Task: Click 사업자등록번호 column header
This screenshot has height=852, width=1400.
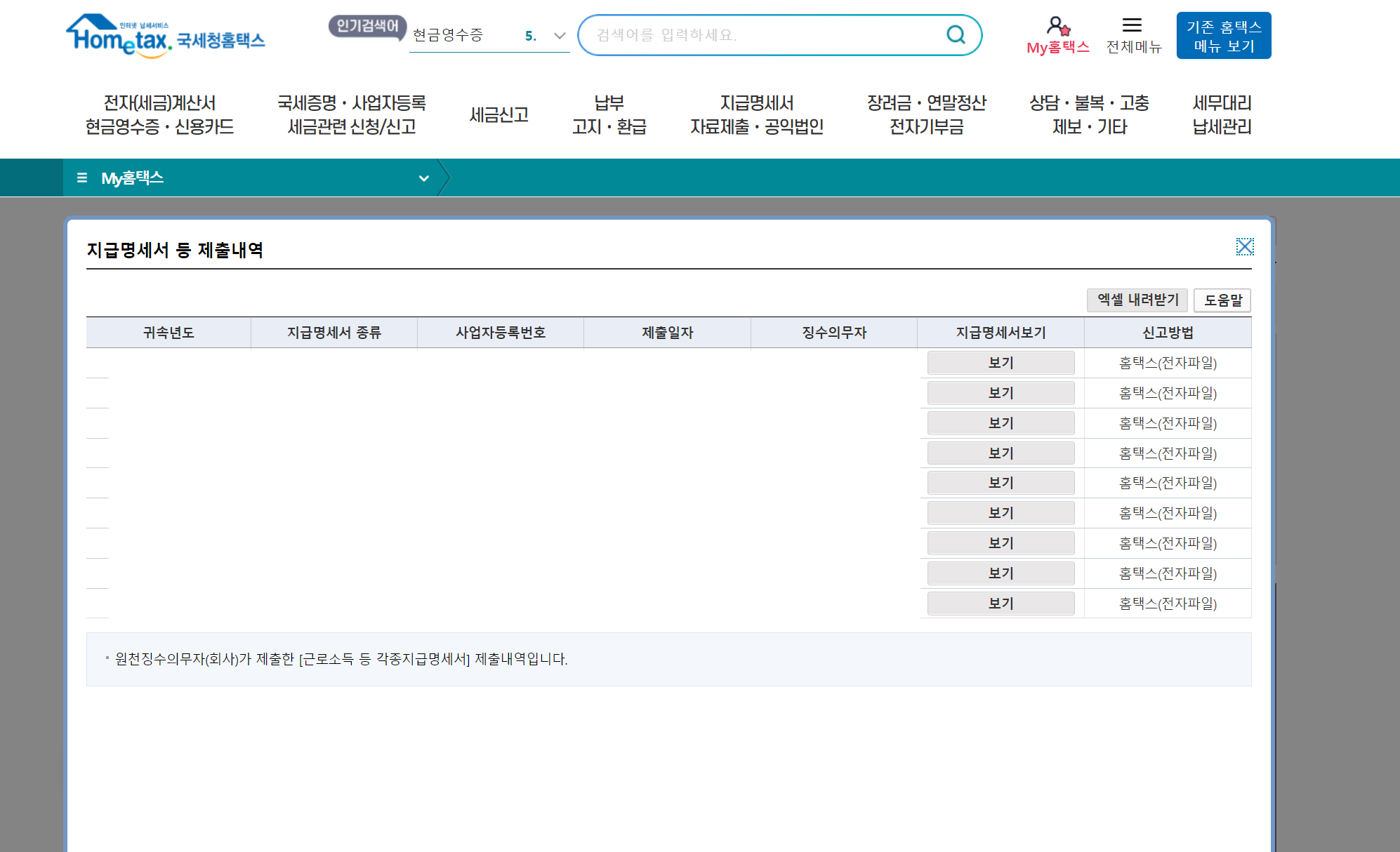Action: click(501, 333)
